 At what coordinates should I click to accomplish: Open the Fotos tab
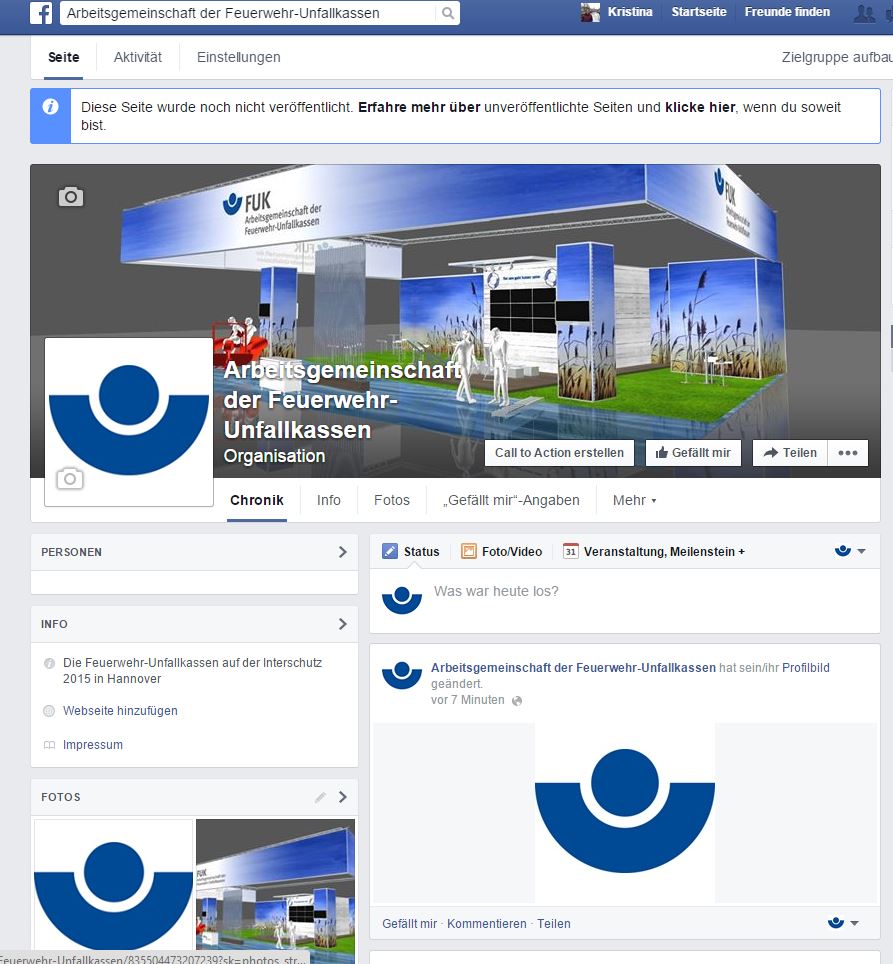point(391,500)
